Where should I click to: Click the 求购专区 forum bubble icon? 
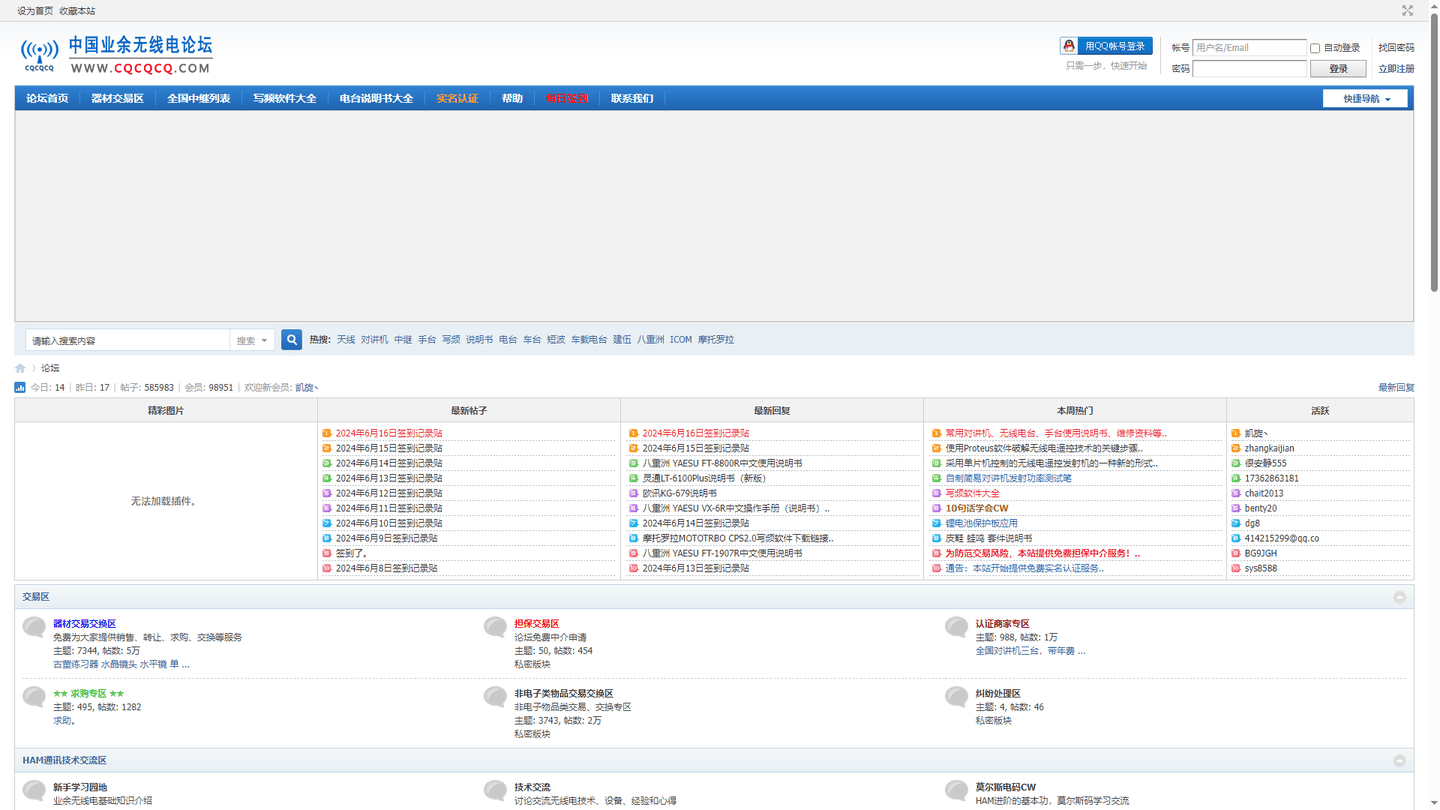coord(35,698)
